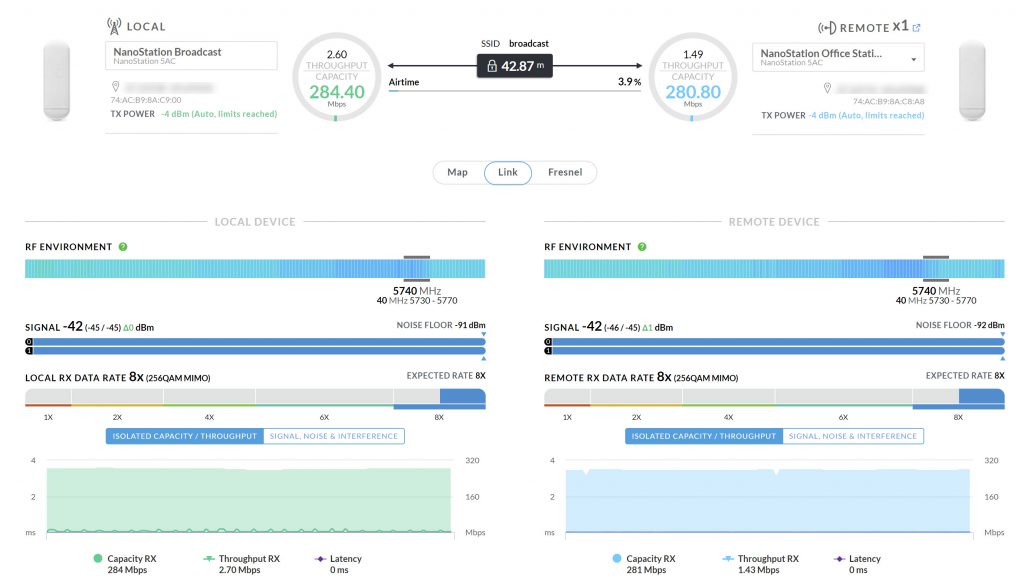This screenshot has width=1024, height=585.
Task: Click the Remote station signal icon
Action: [x=827, y=27]
